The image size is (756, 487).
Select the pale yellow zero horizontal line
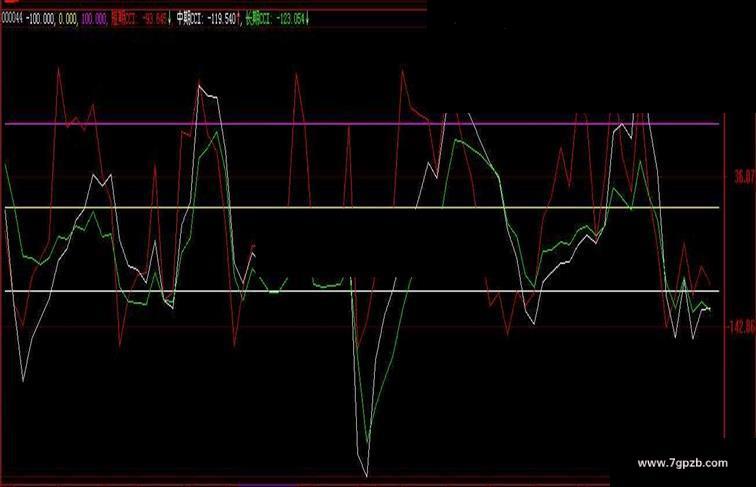(362, 208)
